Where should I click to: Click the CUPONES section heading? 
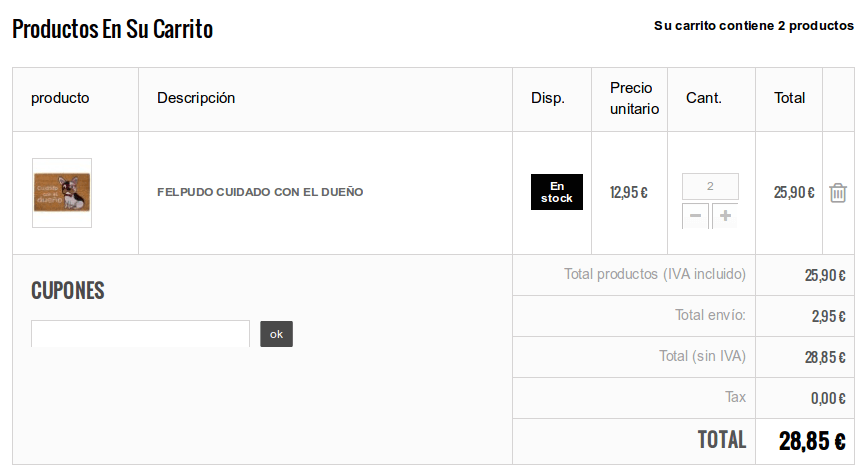[x=68, y=291]
